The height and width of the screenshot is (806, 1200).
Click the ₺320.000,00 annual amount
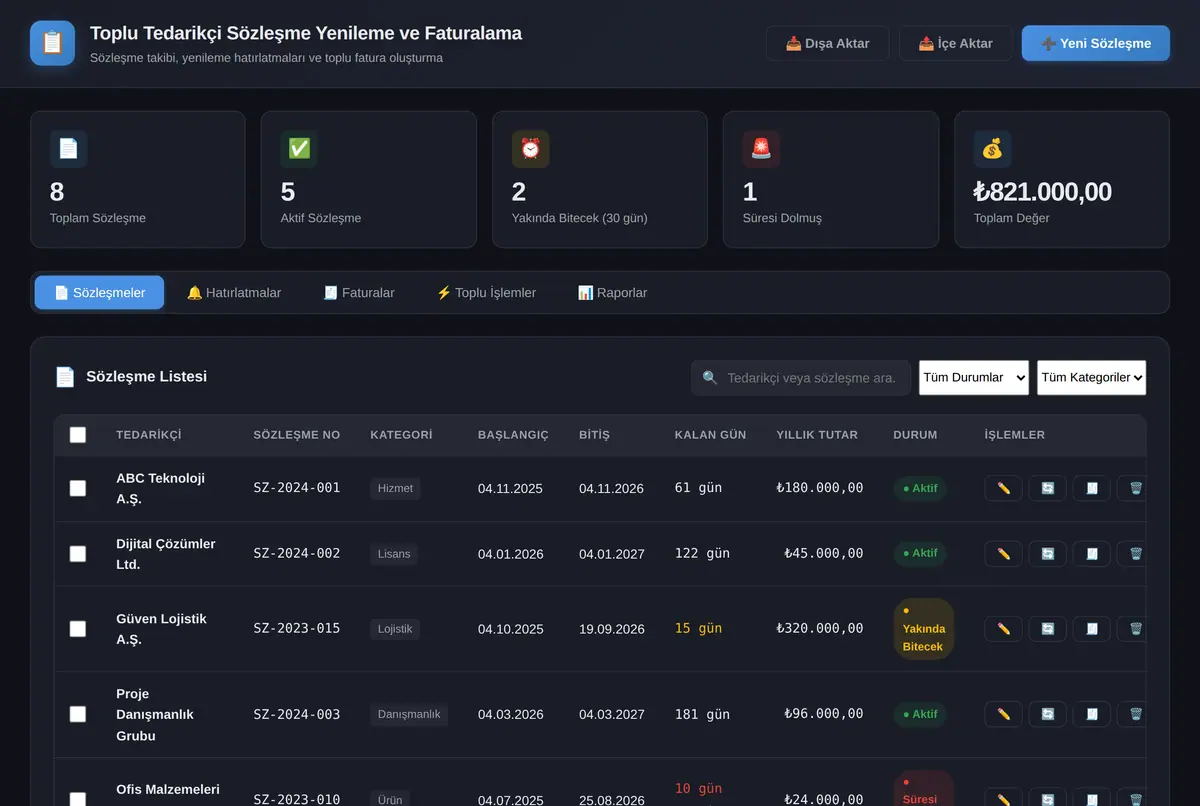click(820, 629)
